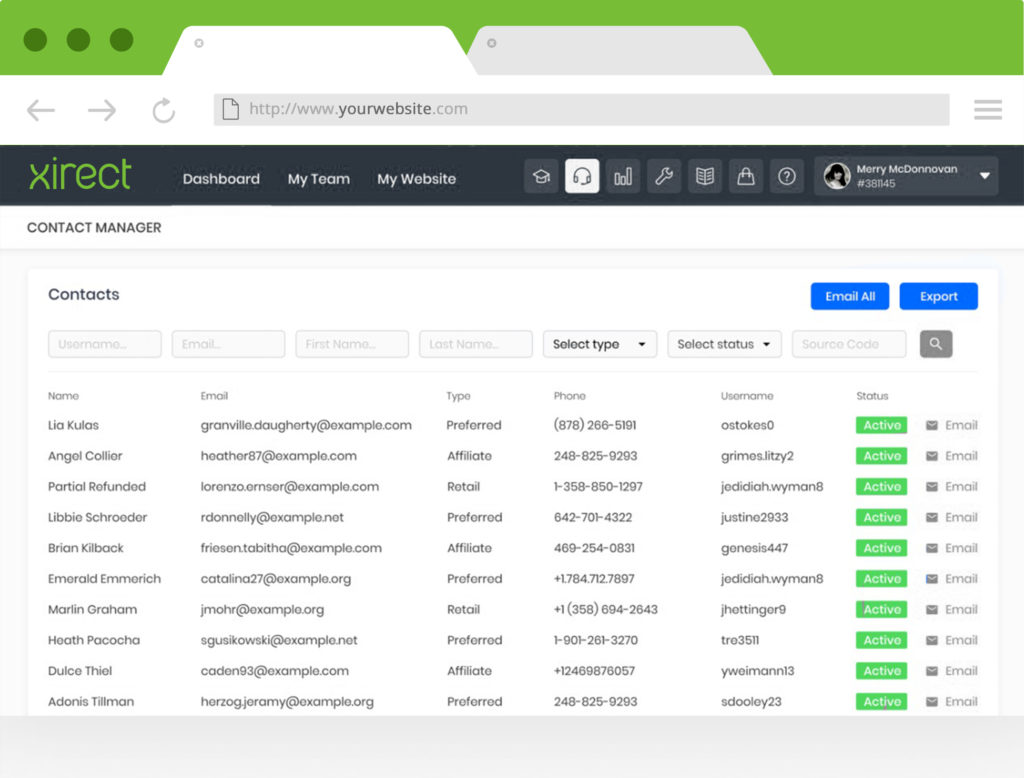Click envelope icon for Dulce Thiel
The height and width of the screenshot is (778, 1024).
pos(932,671)
